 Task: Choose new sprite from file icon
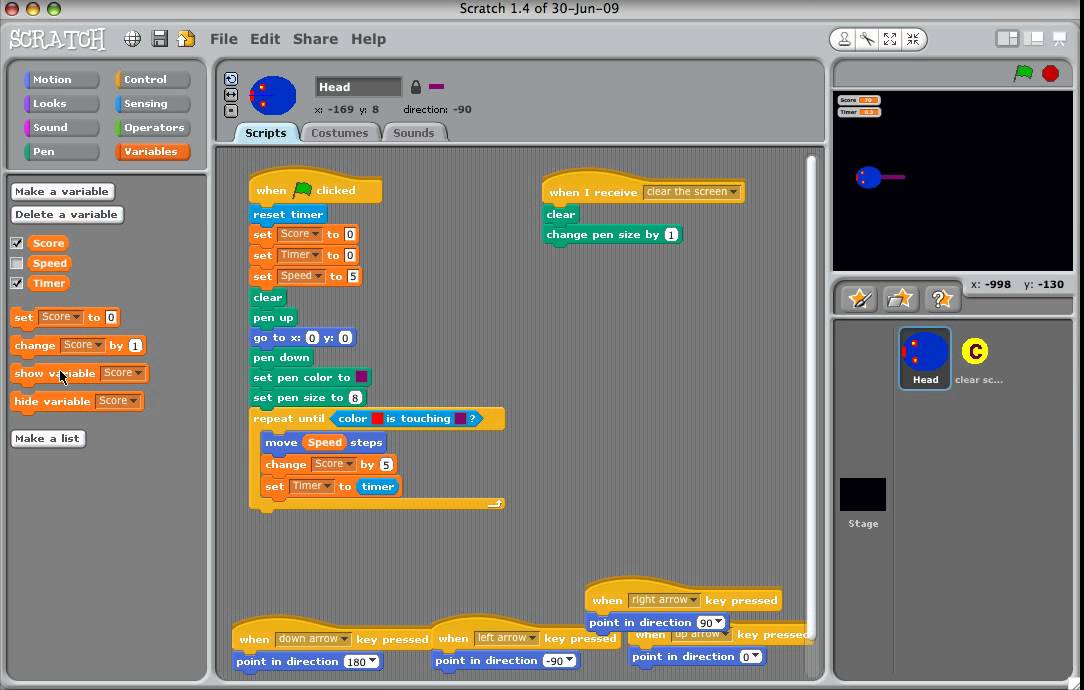pyautogui.click(x=899, y=299)
